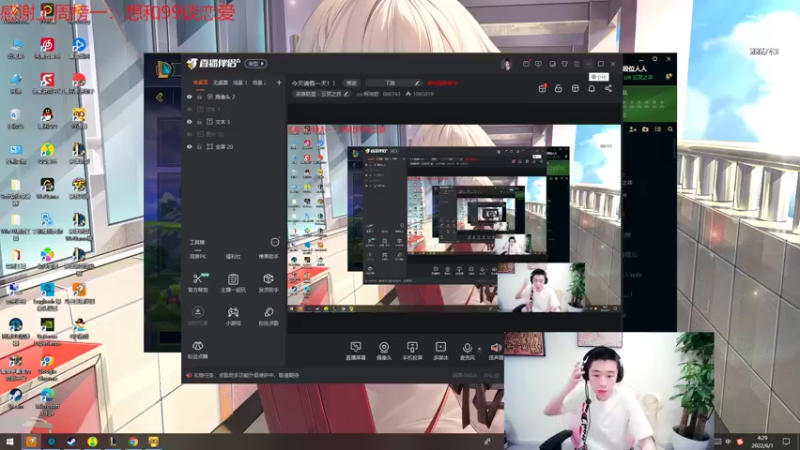800x450 pixels.
Task: Open mode switcher pill beside 直播伴侣 logo
Action: (256, 64)
